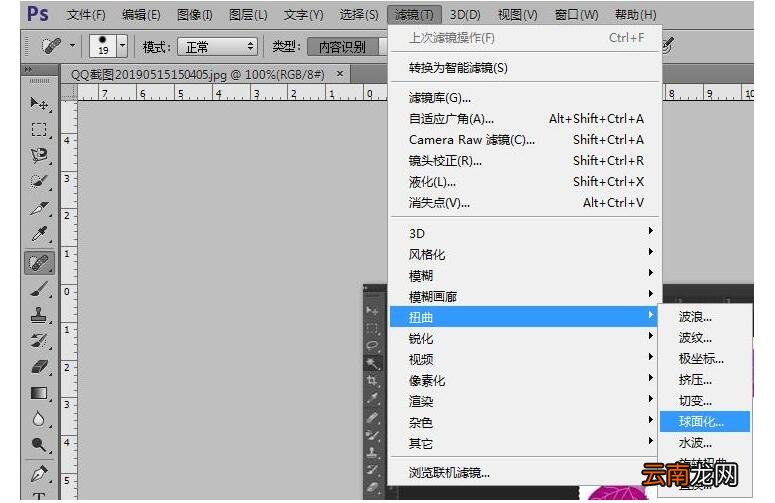
Task: Select the History Brush tool
Action: click(39, 341)
